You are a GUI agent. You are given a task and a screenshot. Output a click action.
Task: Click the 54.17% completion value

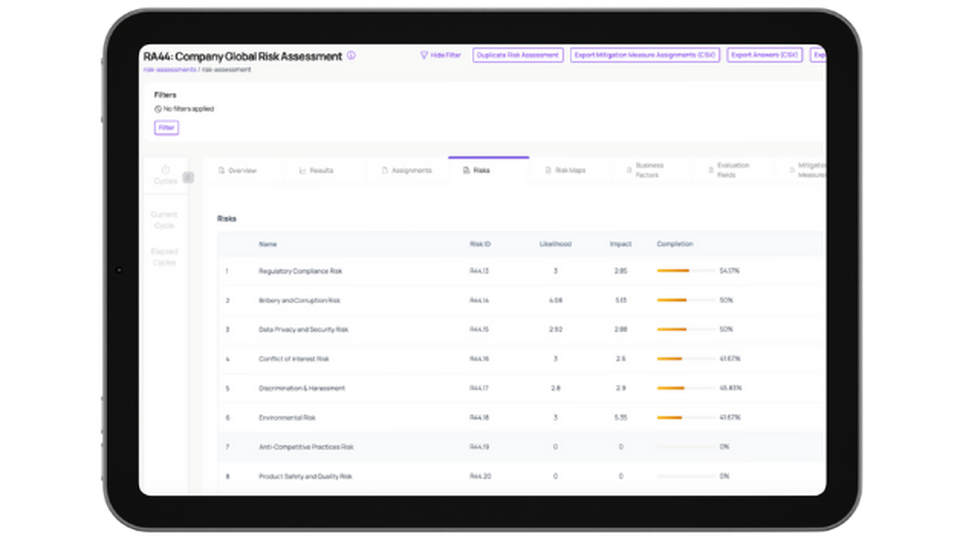click(x=729, y=271)
